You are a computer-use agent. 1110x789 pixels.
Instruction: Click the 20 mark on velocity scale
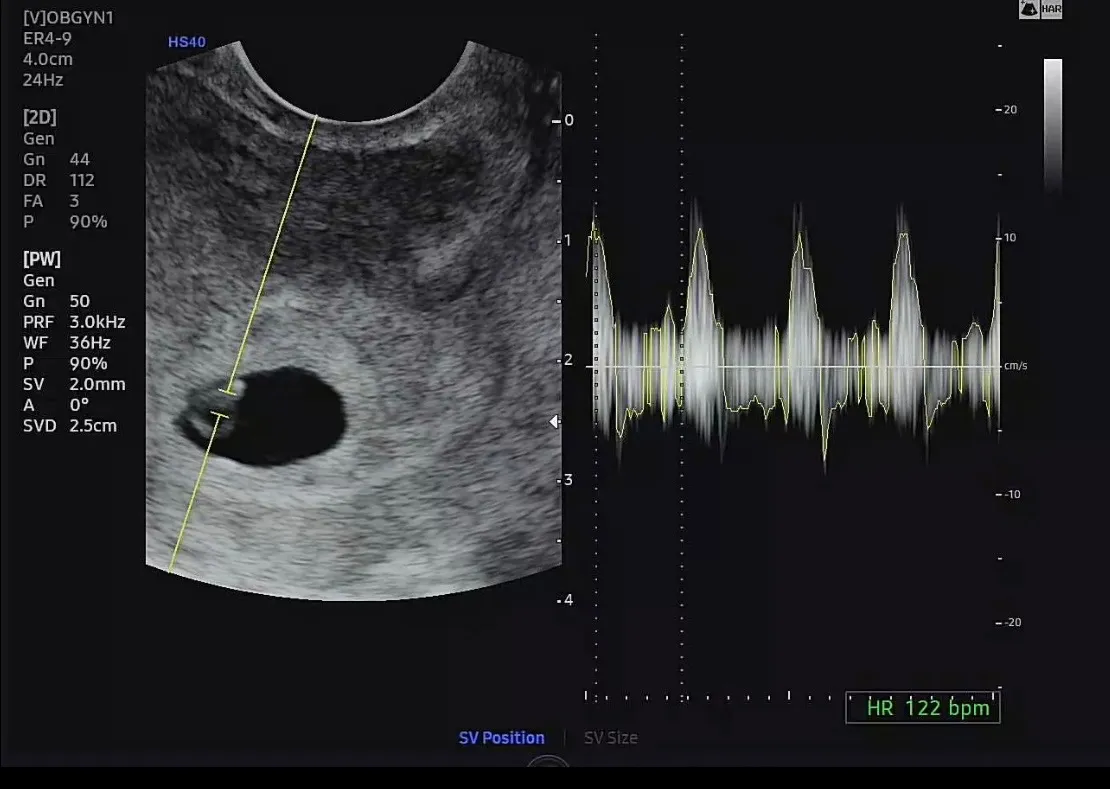pos(1010,110)
